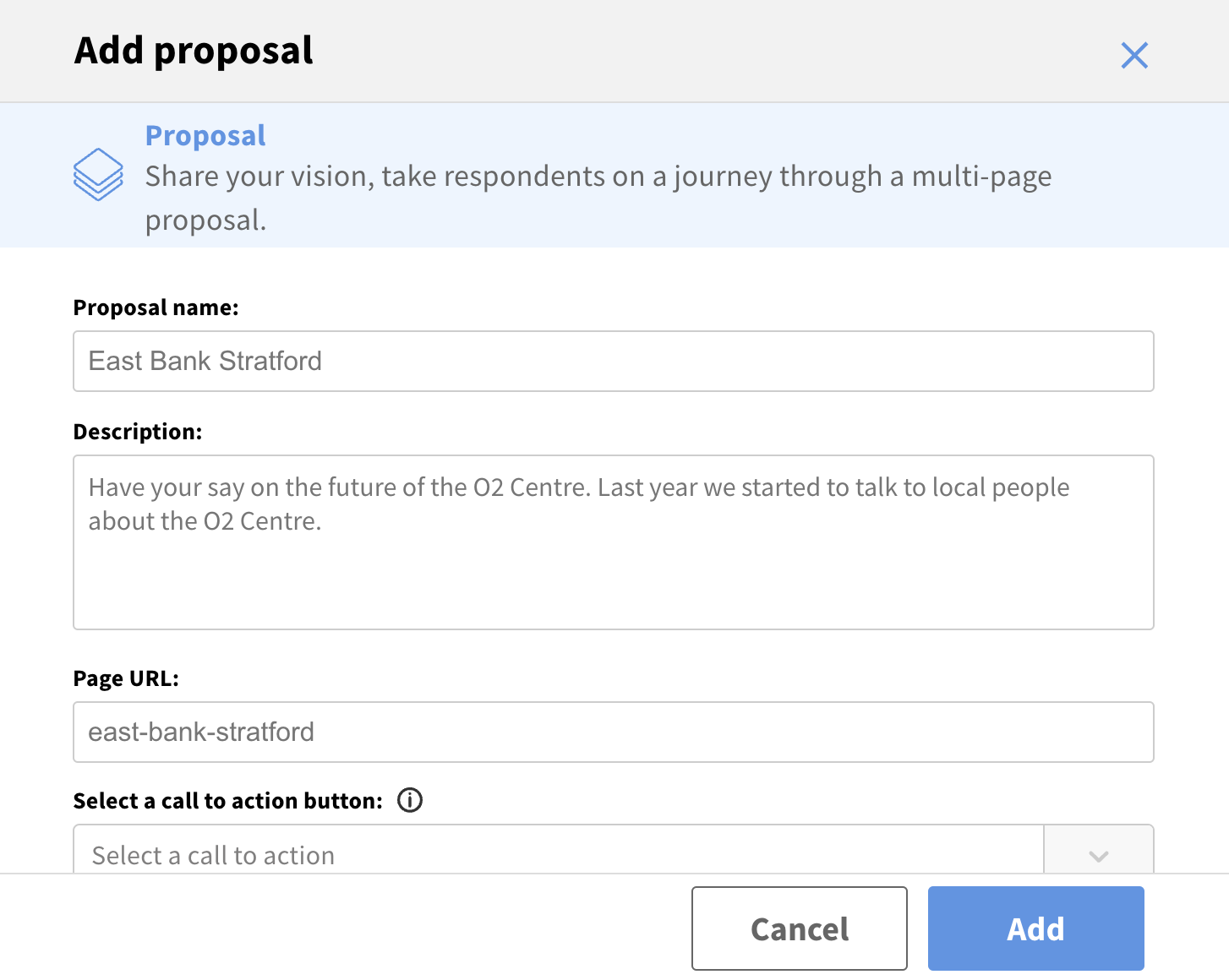
Task: Click the info icon beside call to action
Action: click(410, 799)
